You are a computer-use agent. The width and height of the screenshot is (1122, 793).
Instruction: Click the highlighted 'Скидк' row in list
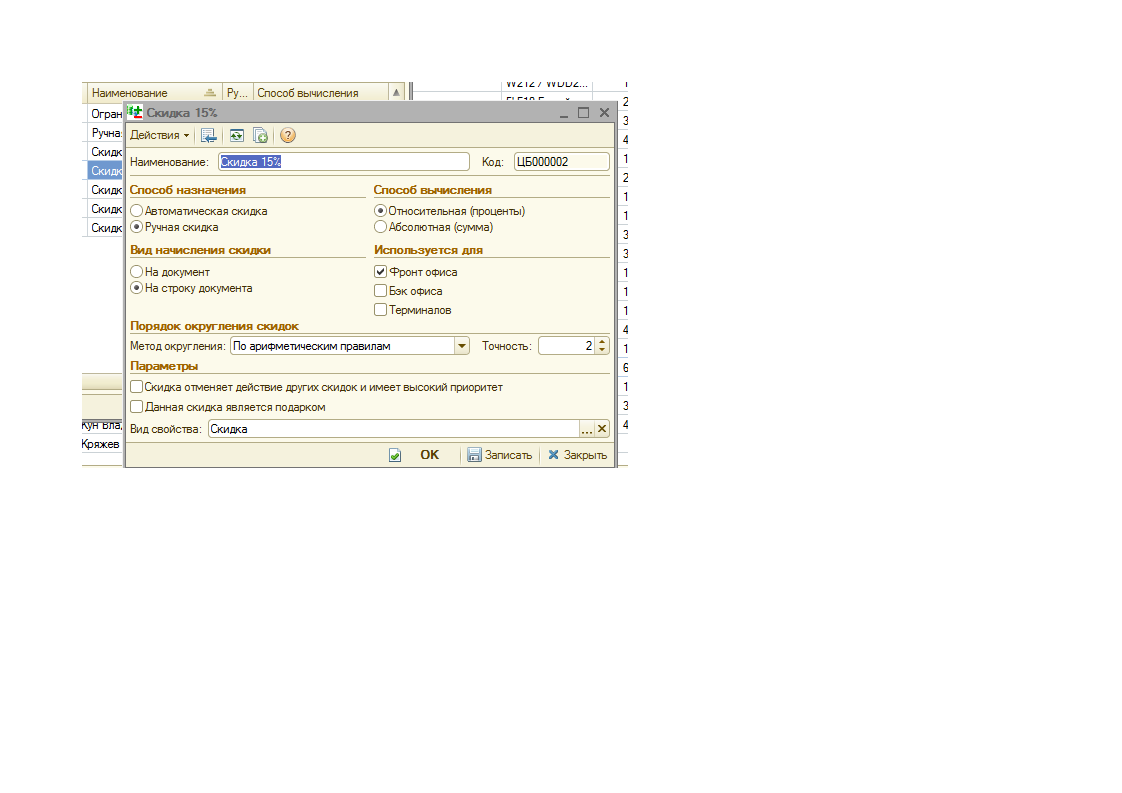106,171
